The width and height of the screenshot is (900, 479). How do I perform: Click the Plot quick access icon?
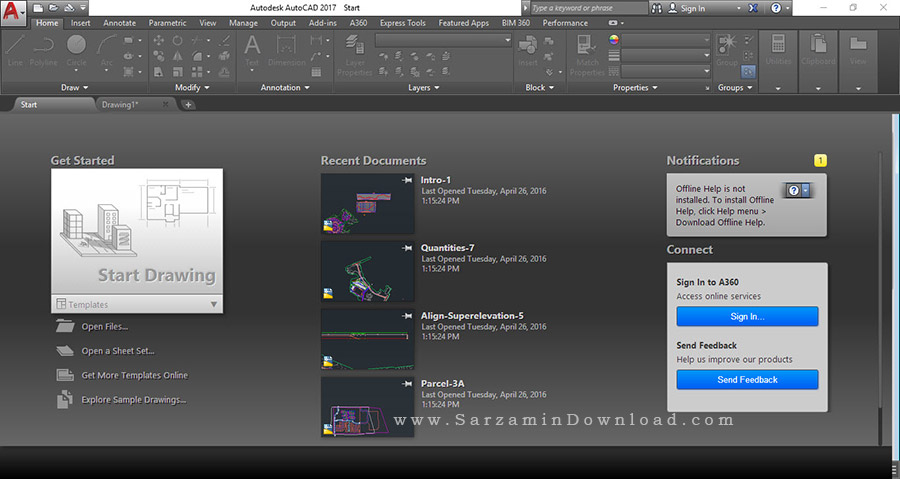click(69, 8)
